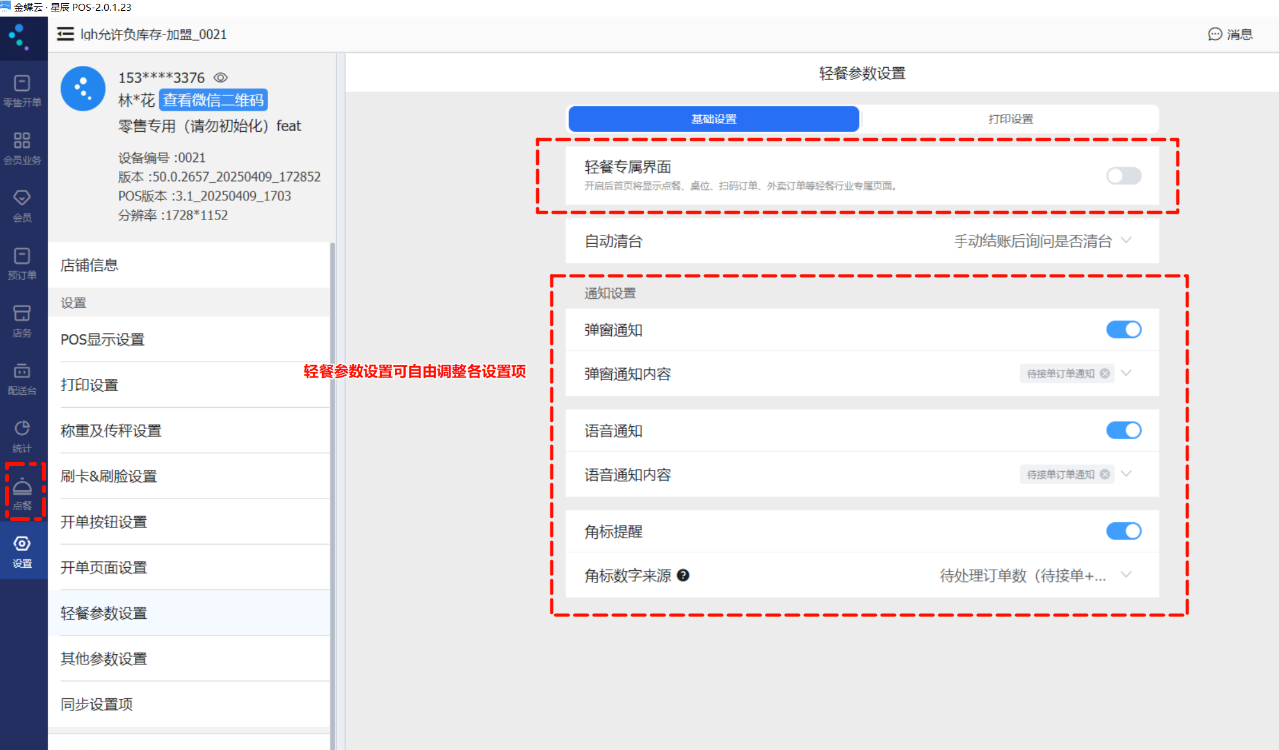Open the 配送台 delivery desk
1279x750 pixels.
point(22,379)
